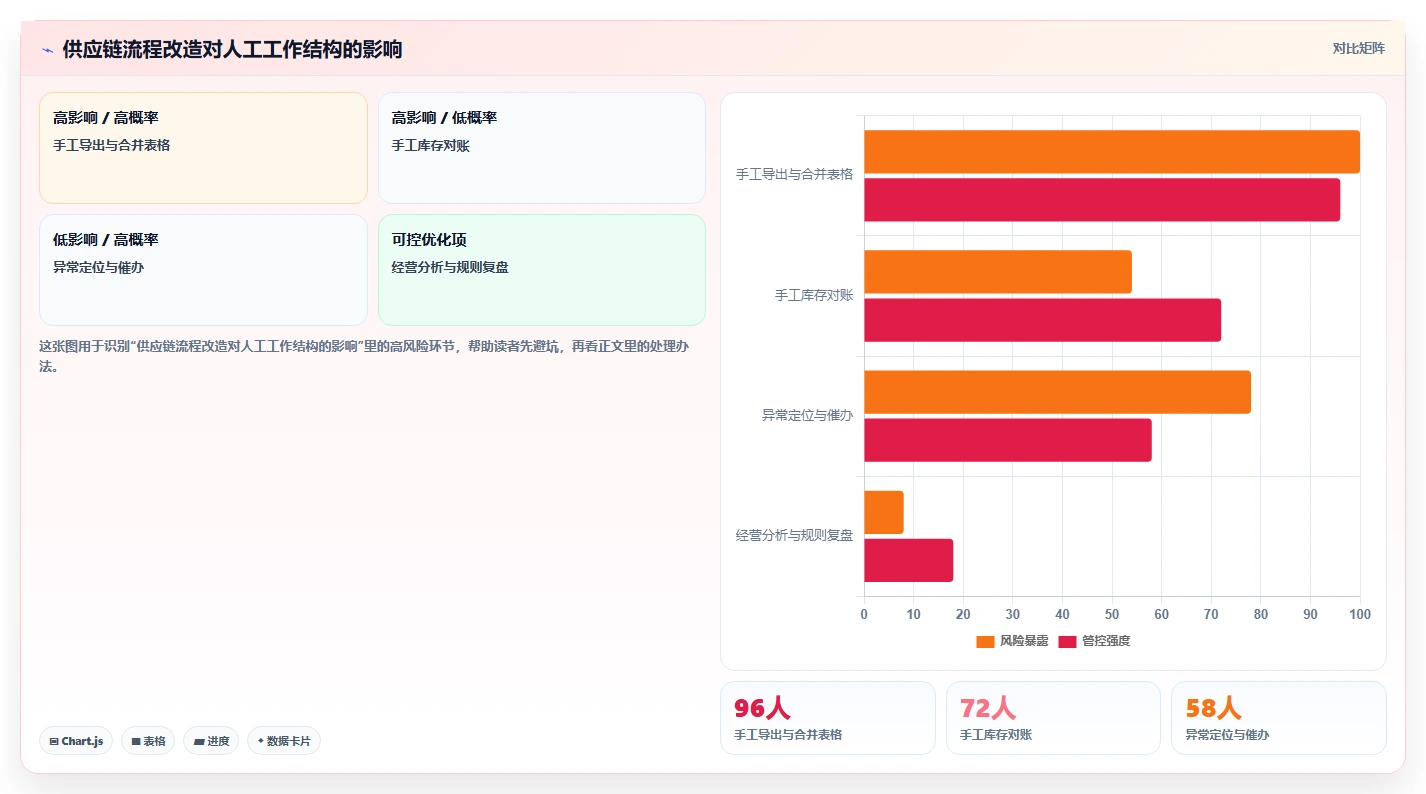Image resolution: width=1426 pixels, height=794 pixels.
Task: Click the 表格 tag chip
Action: tap(148, 741)
